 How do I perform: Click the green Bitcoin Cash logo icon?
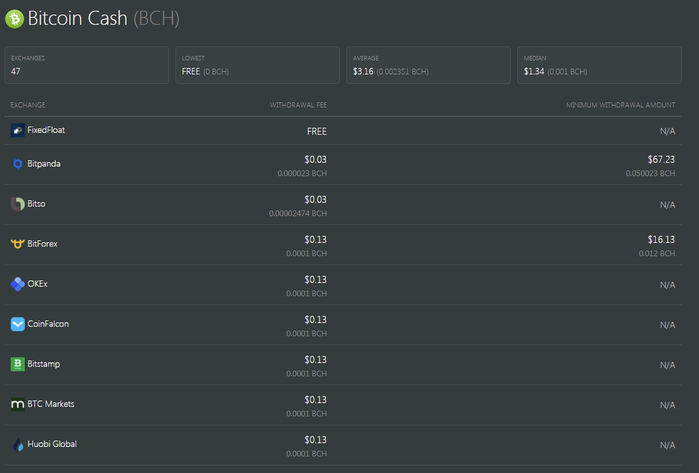pyautogui.click(x=14, y=19)
